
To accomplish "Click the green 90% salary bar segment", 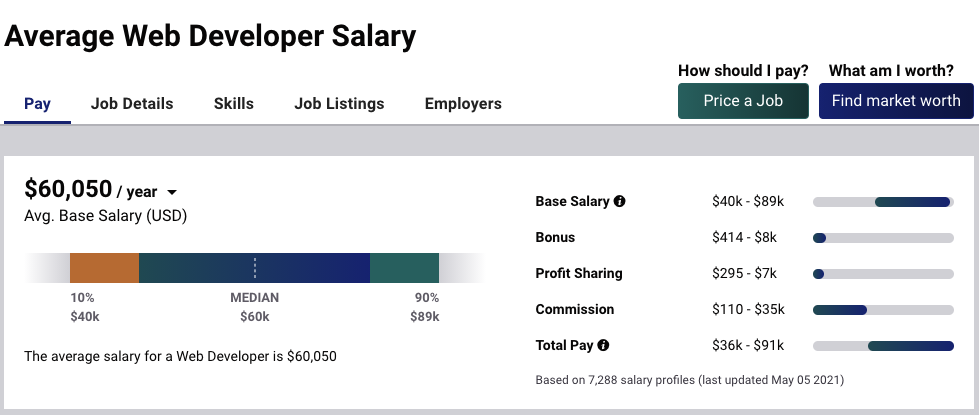I will coord(404,268).
